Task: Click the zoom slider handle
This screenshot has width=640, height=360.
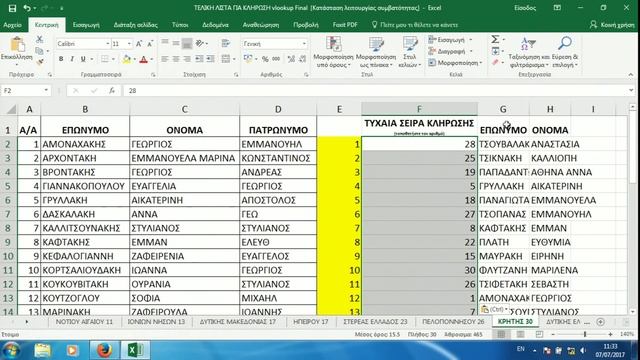Action: (x=585, y=334)
